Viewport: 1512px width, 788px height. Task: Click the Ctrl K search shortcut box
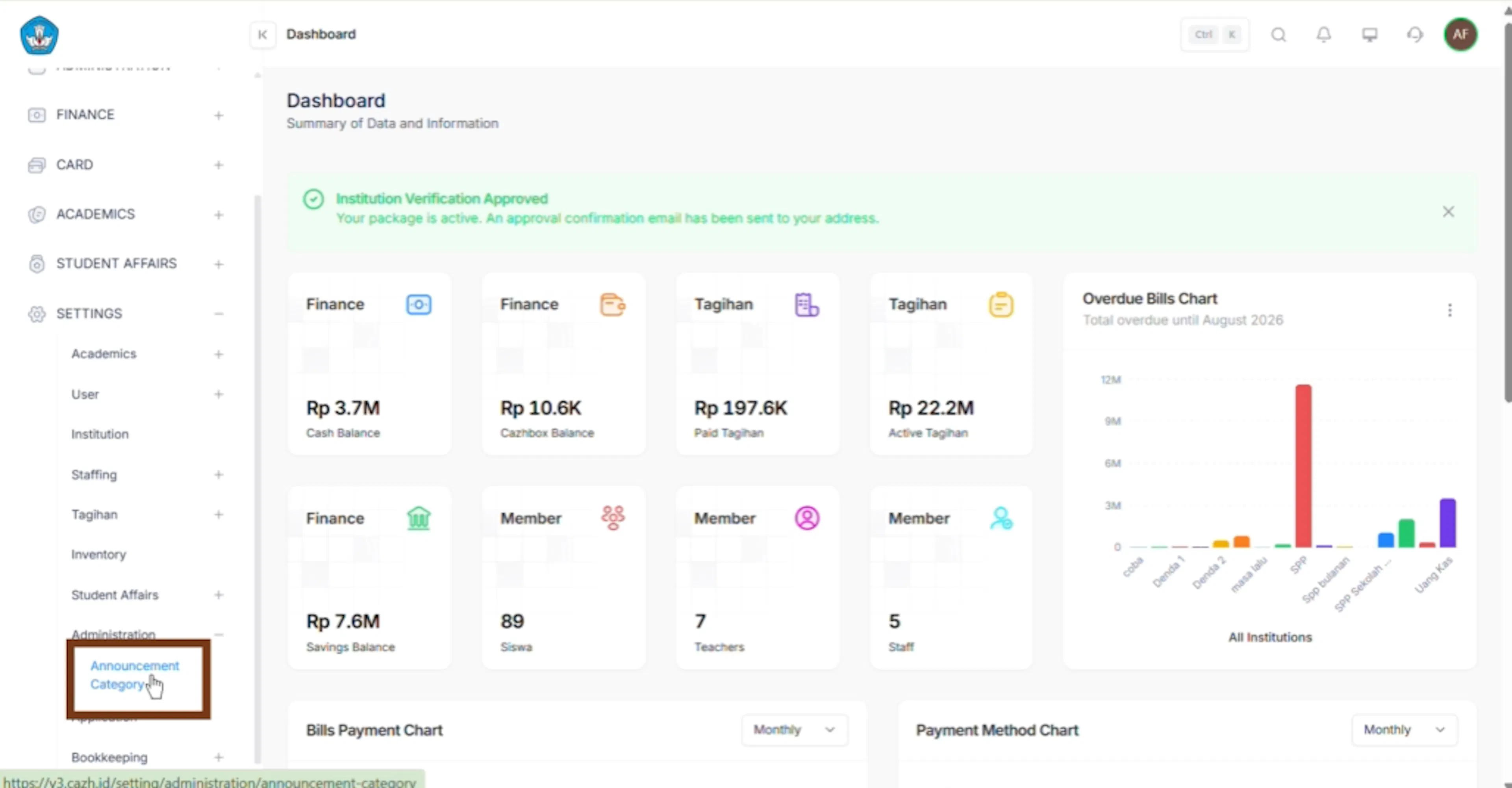point(1214,35)
